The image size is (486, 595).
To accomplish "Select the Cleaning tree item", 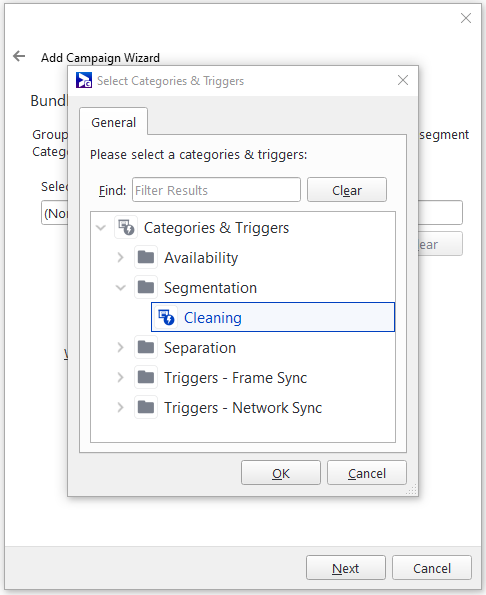I will coord(273,317).
